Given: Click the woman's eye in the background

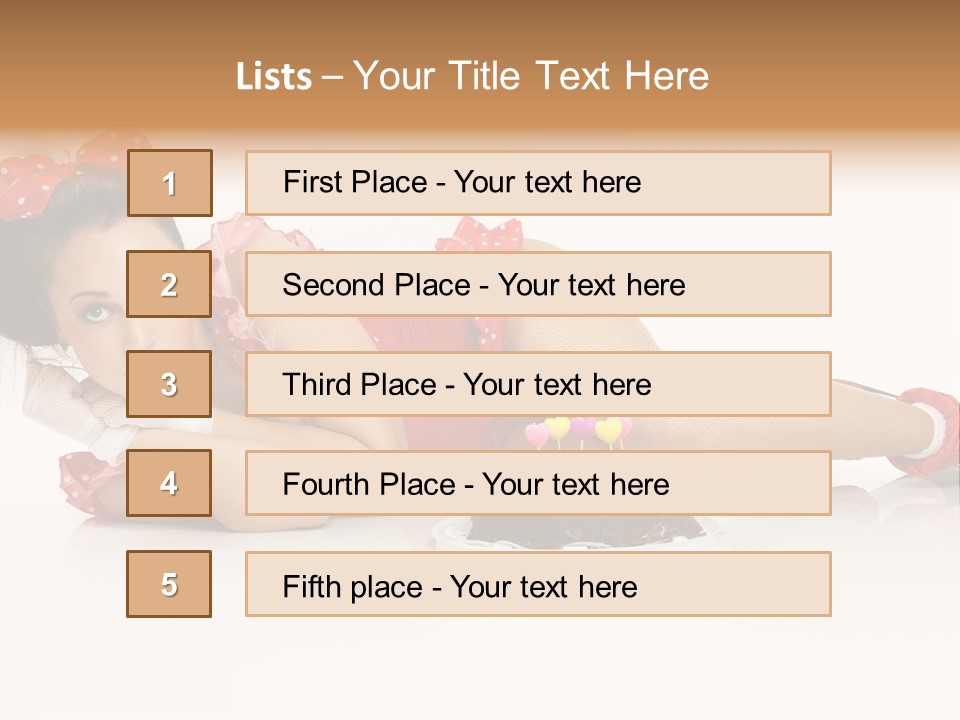Looking at the screenshot, I should pos(97,311).
